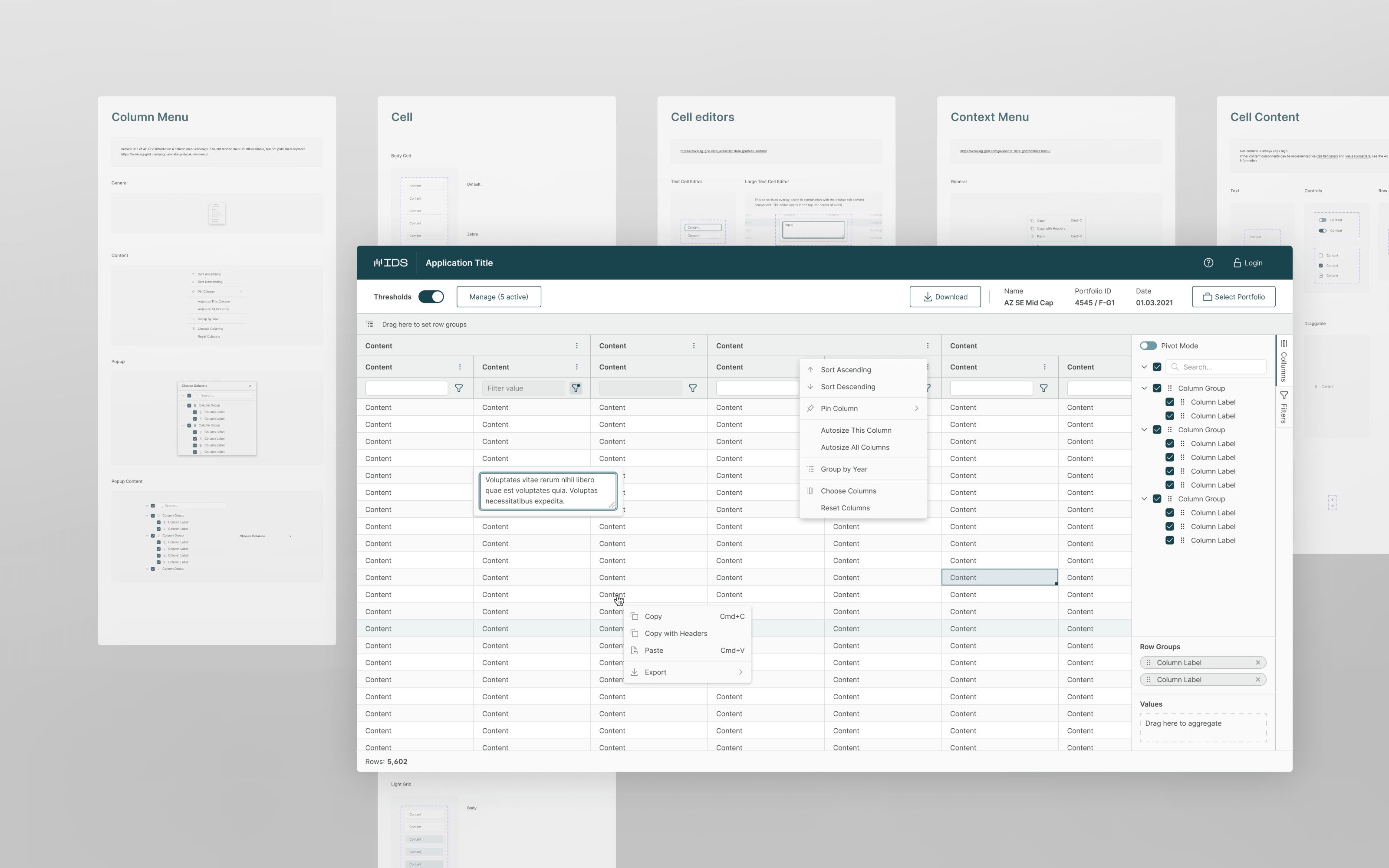Click the Download icon button
Image resolution: width=1389 pixels, height=868 pixels.
(x=927, y=296)
